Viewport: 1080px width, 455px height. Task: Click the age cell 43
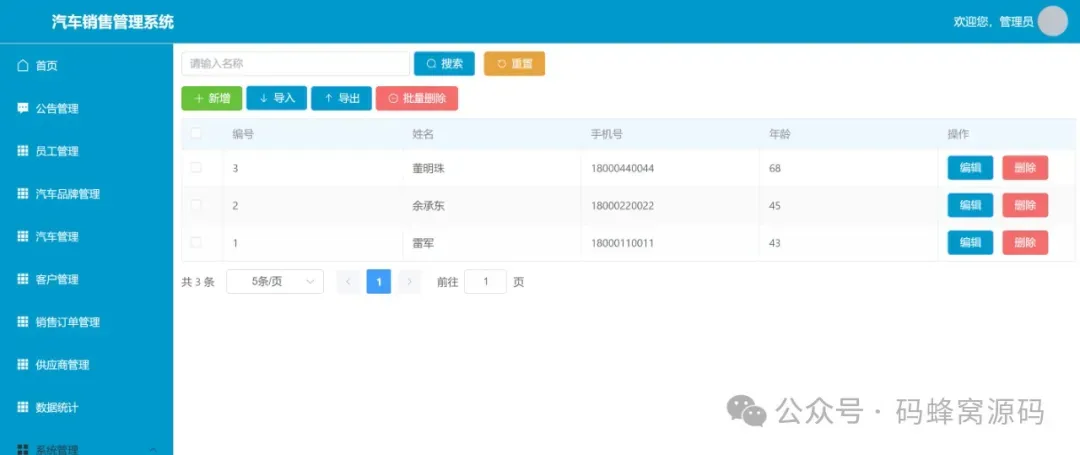tap(775, 242)
